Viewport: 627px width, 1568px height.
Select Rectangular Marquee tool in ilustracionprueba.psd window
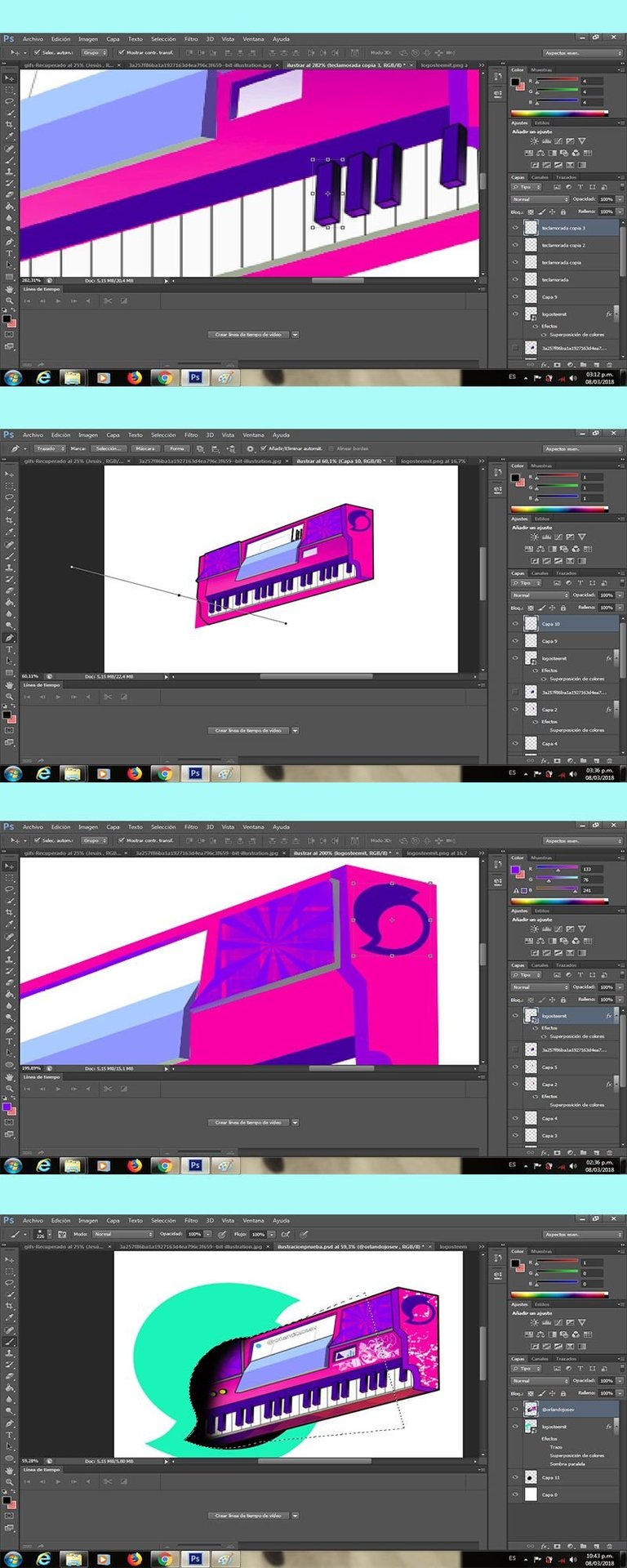click(x=10, y=1272)
